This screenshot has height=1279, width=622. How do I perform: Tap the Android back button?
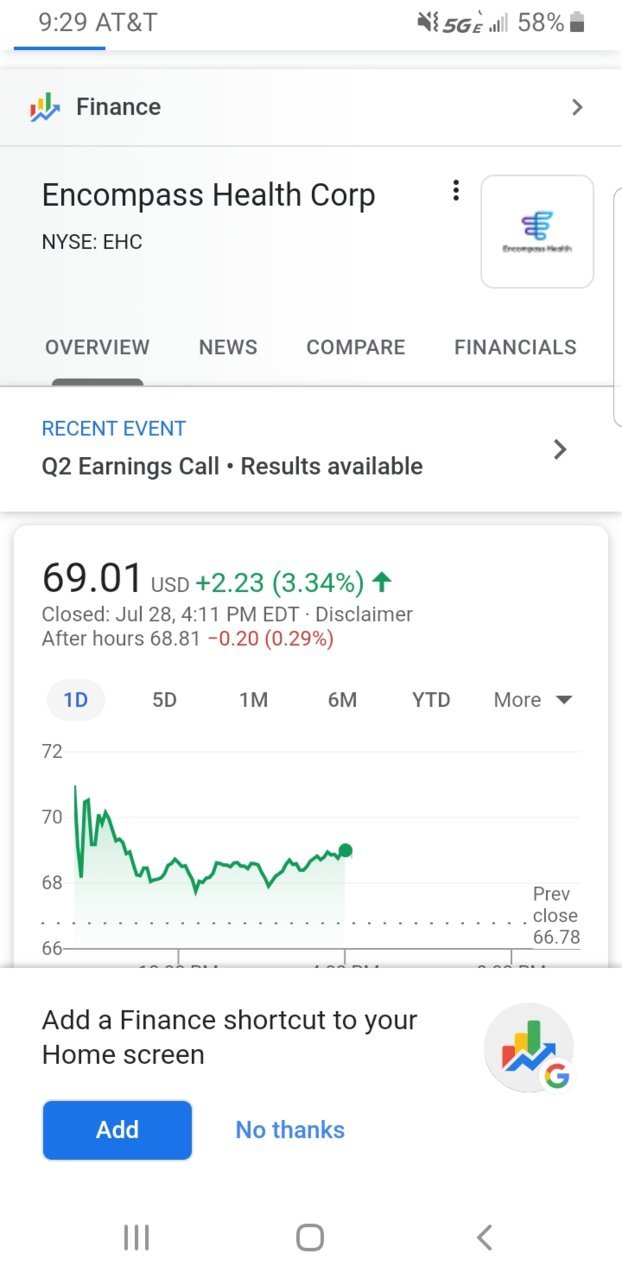tap(484, 1237)
